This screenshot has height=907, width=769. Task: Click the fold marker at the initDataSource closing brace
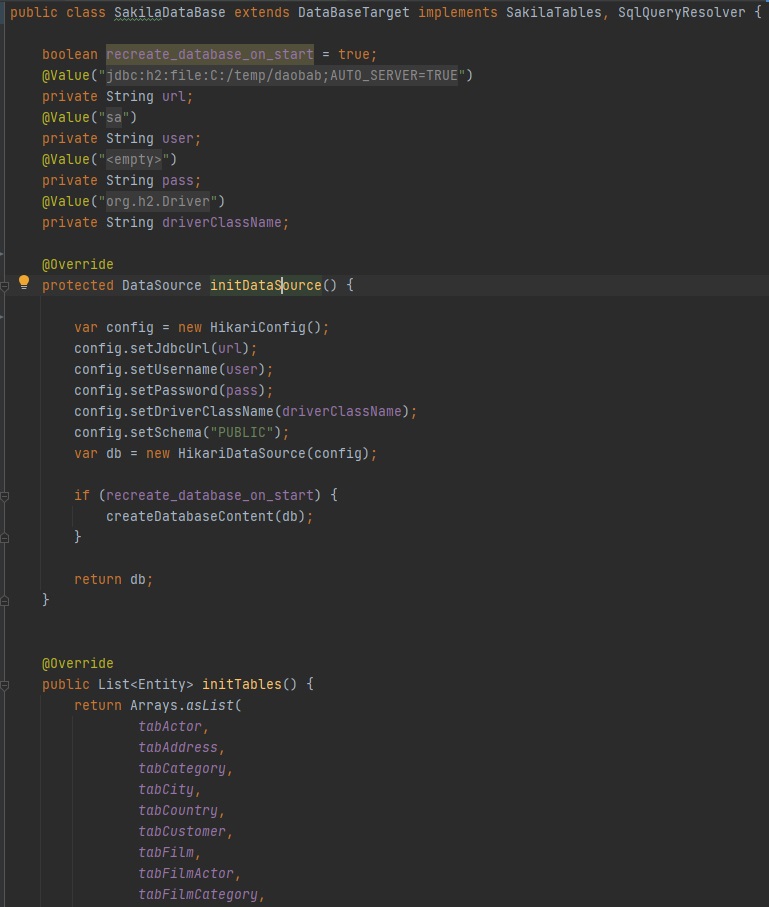coord(5,601)
